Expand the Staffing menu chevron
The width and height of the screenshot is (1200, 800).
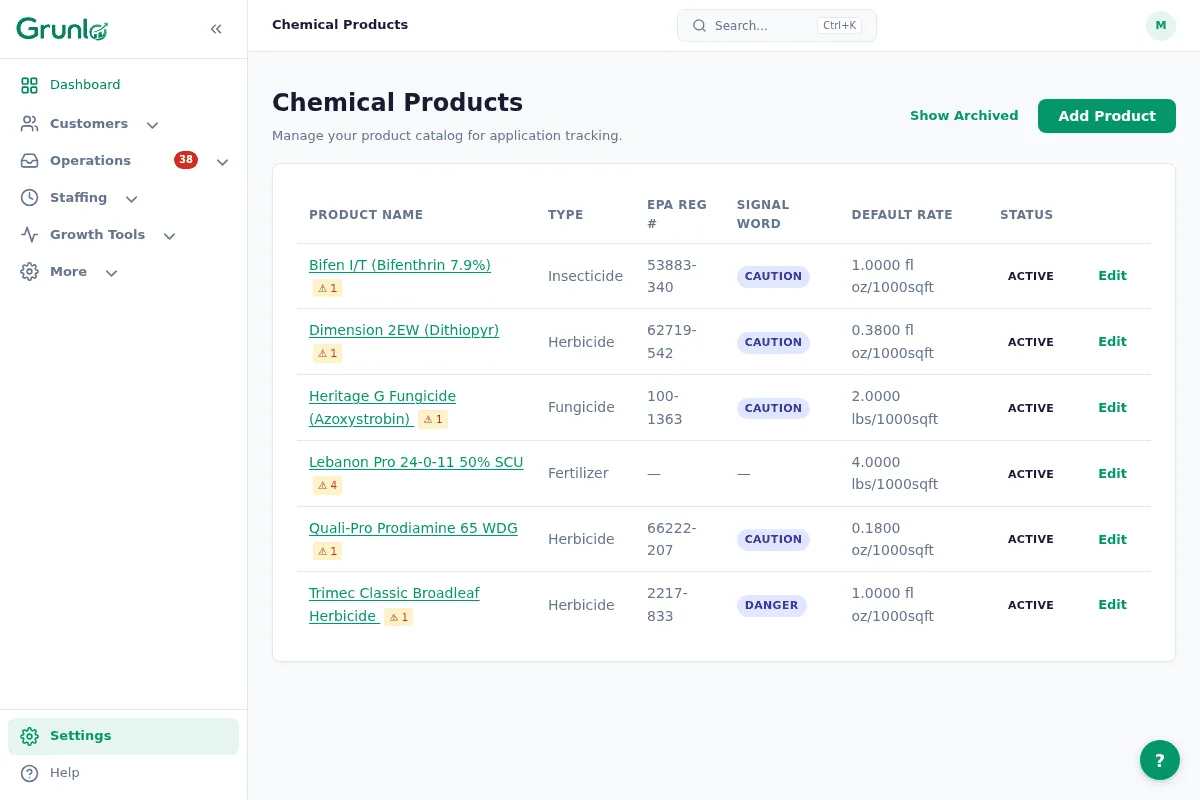click(x=131, y=199)
